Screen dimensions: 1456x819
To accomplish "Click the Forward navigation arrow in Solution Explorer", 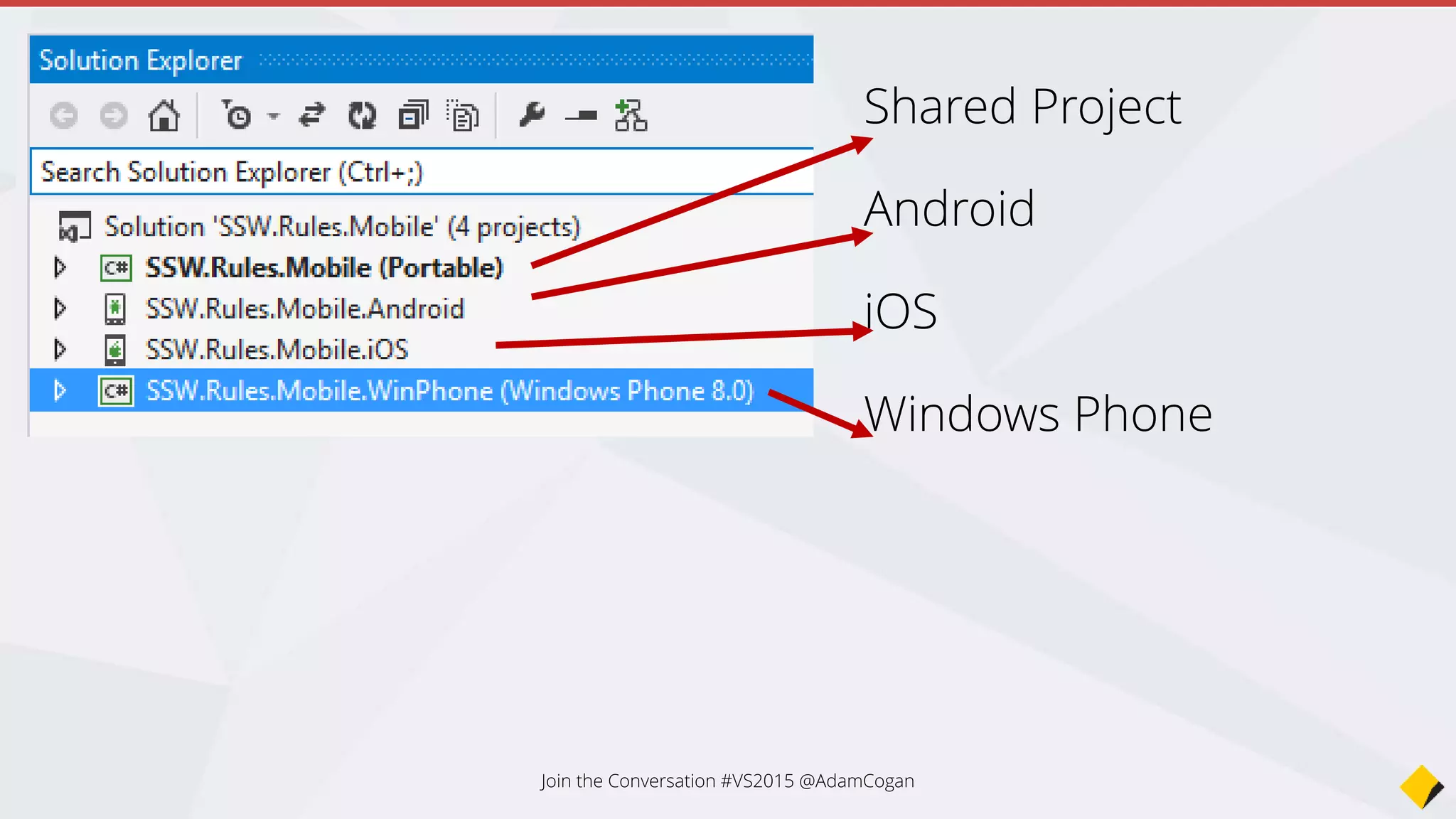I will pos(114,115).
